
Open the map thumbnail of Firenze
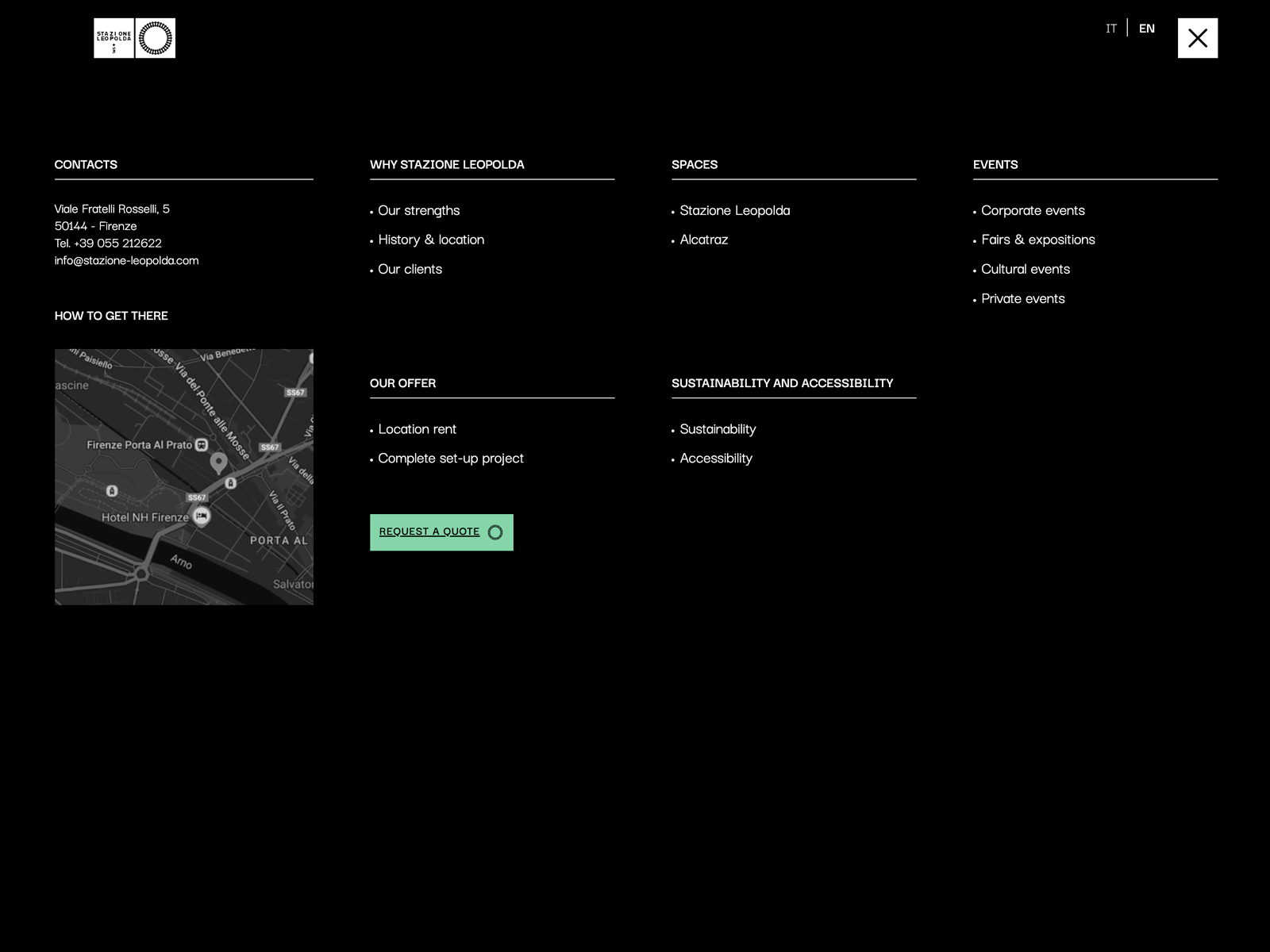[x=184, y=477]
